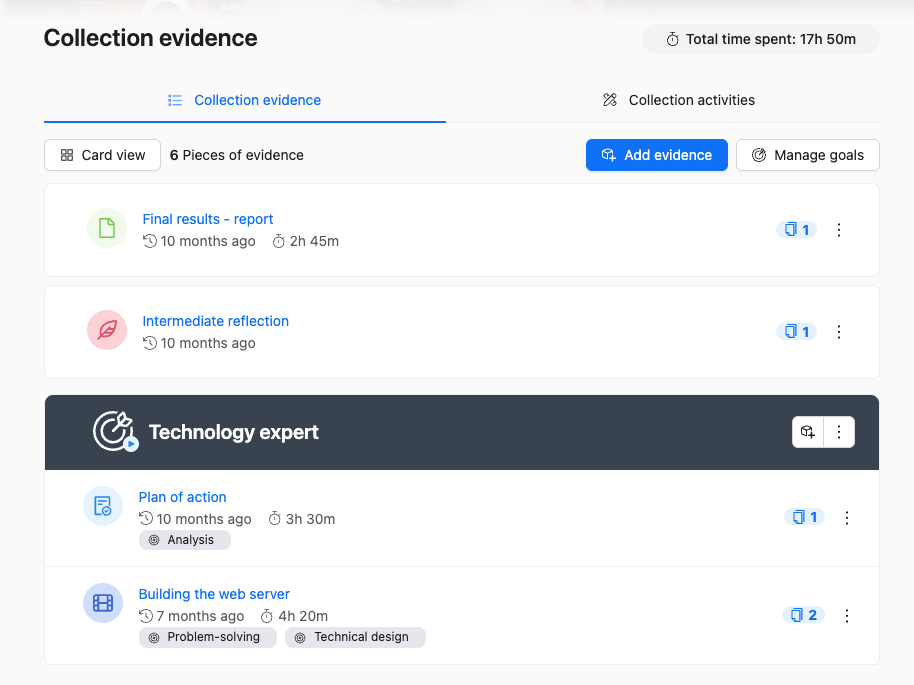914x685 pixels.
Task: Open the Collection evidence tab
Action: pos(244,100)
